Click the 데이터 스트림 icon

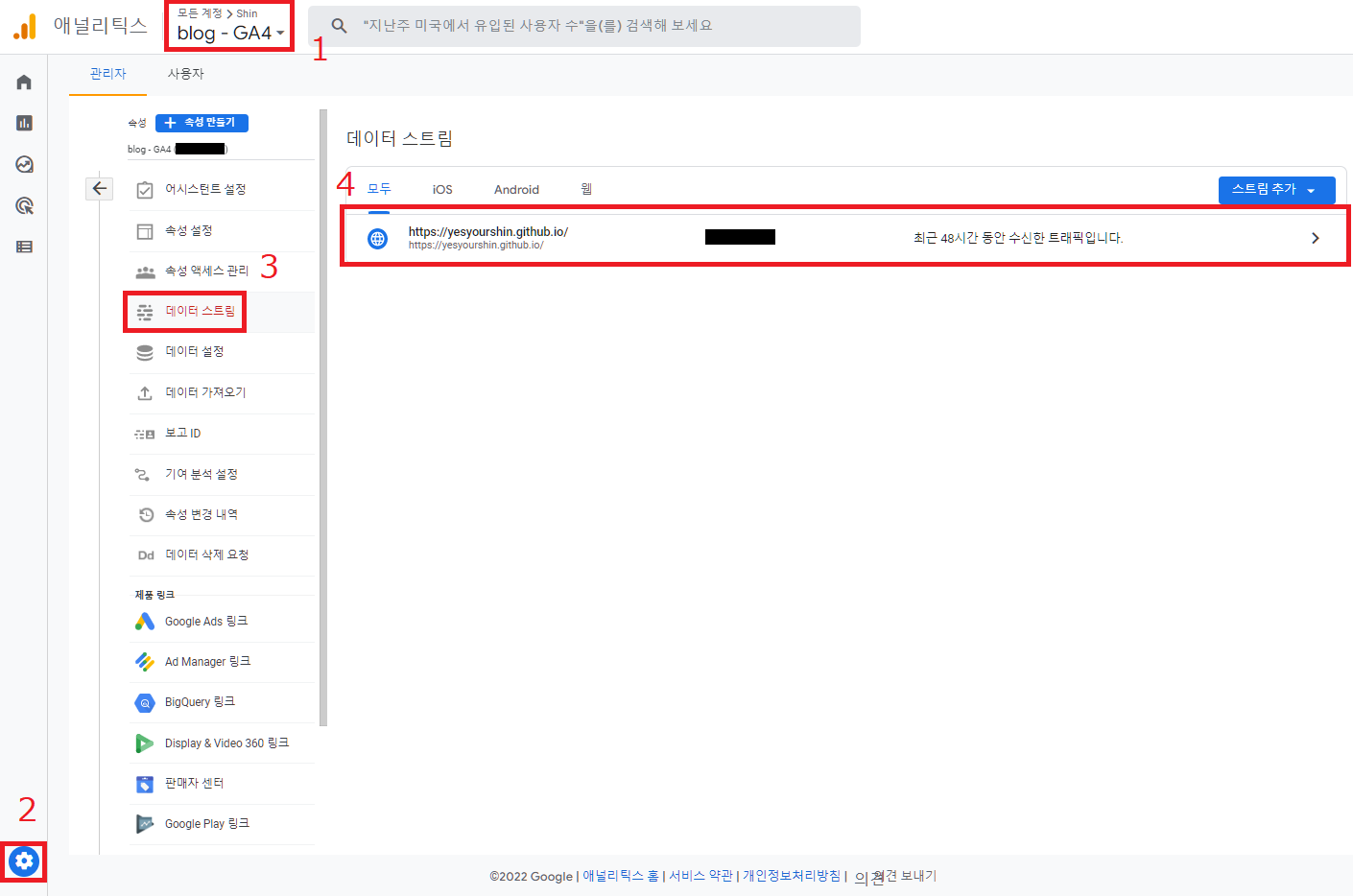click(x=145, y=312)
